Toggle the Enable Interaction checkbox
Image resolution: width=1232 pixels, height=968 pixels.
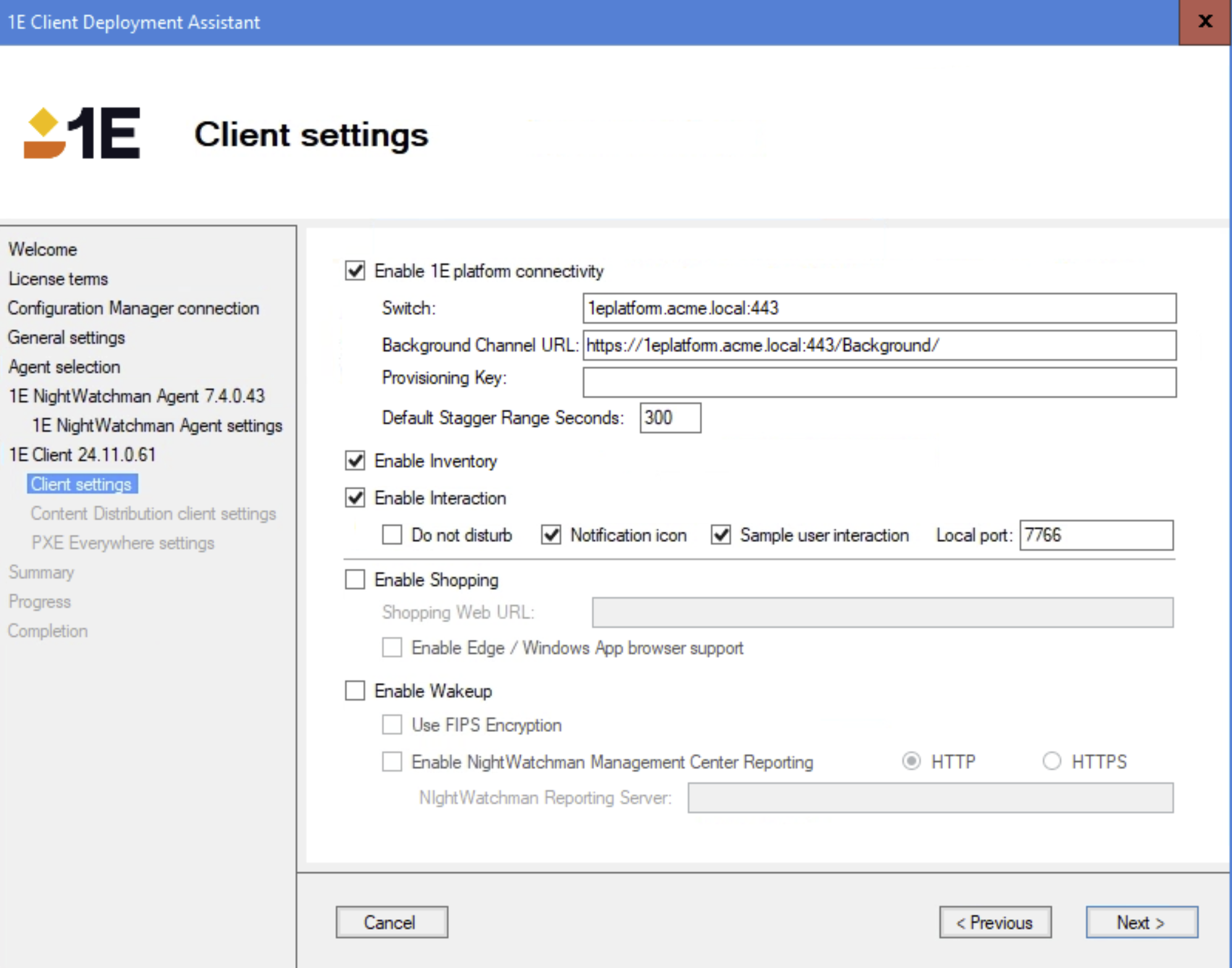[x=355, y=498]
